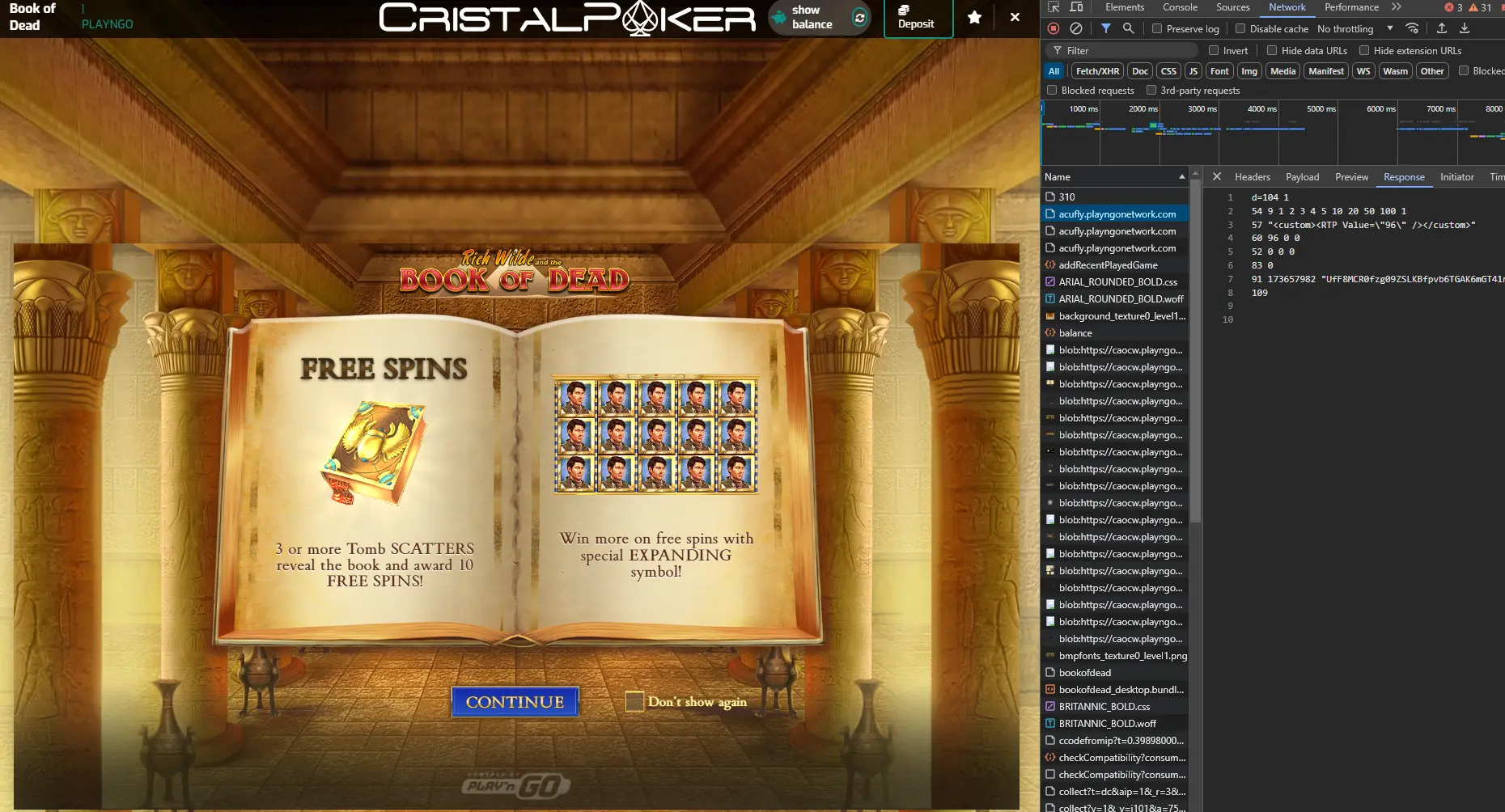This screenshot has width=1505, height=812.
Task: Open the Headers tab of the request
Action: click(x=1252, y=176)
